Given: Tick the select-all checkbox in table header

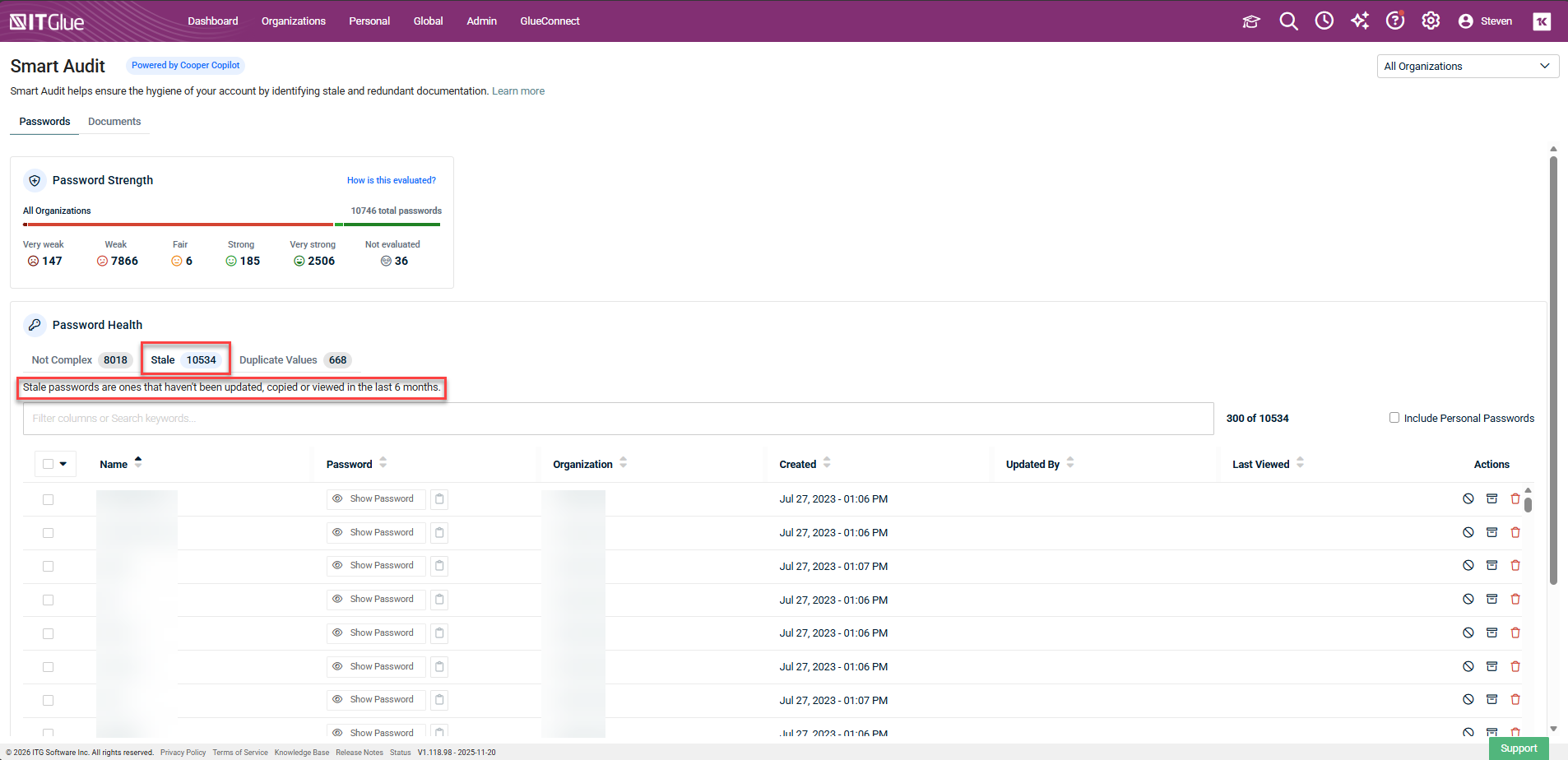Looking at the screenshot, I should 48,464.
